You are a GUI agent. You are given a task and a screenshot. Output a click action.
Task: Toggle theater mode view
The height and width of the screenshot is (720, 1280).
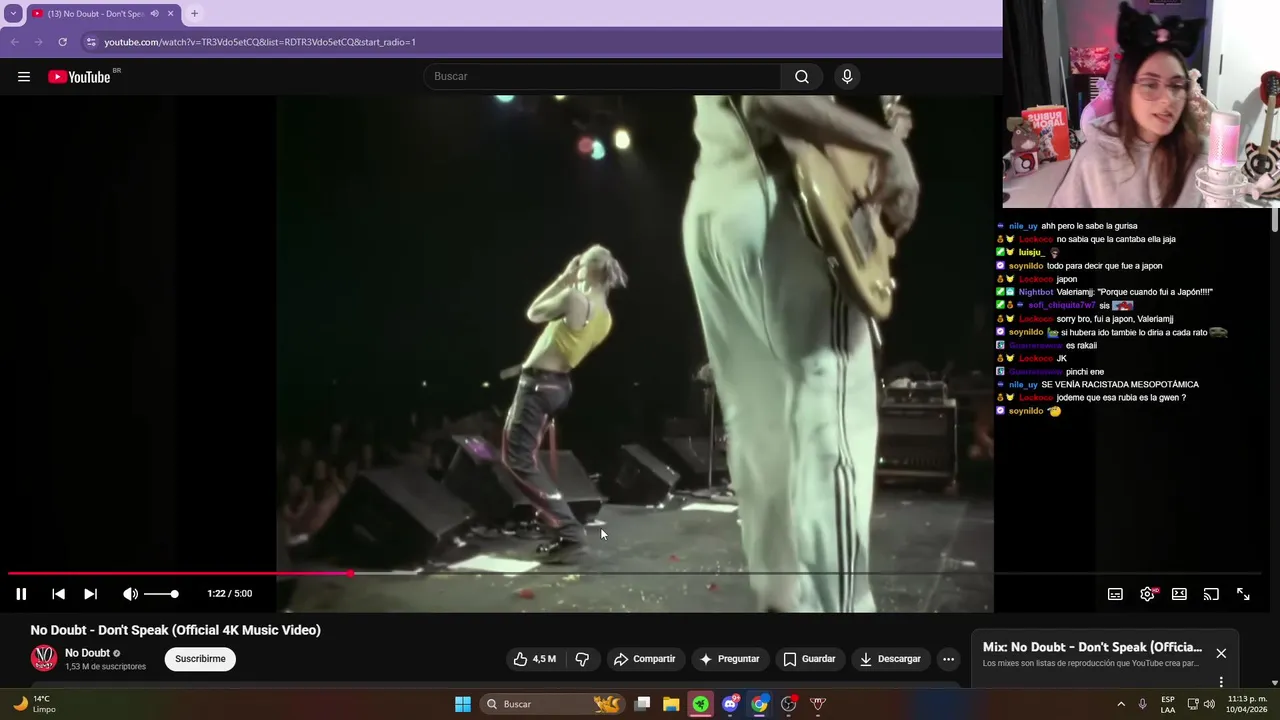pyautogui.click(x=1179, y=594)
